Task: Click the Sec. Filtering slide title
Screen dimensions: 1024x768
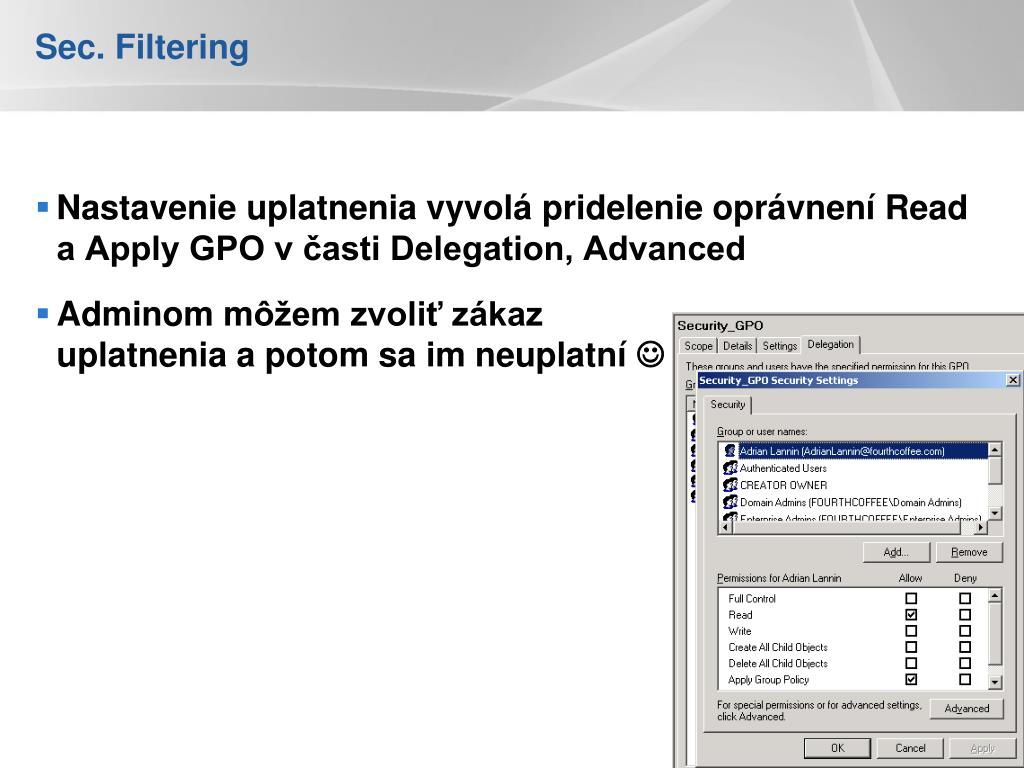Action: click(x=142, y=47)
